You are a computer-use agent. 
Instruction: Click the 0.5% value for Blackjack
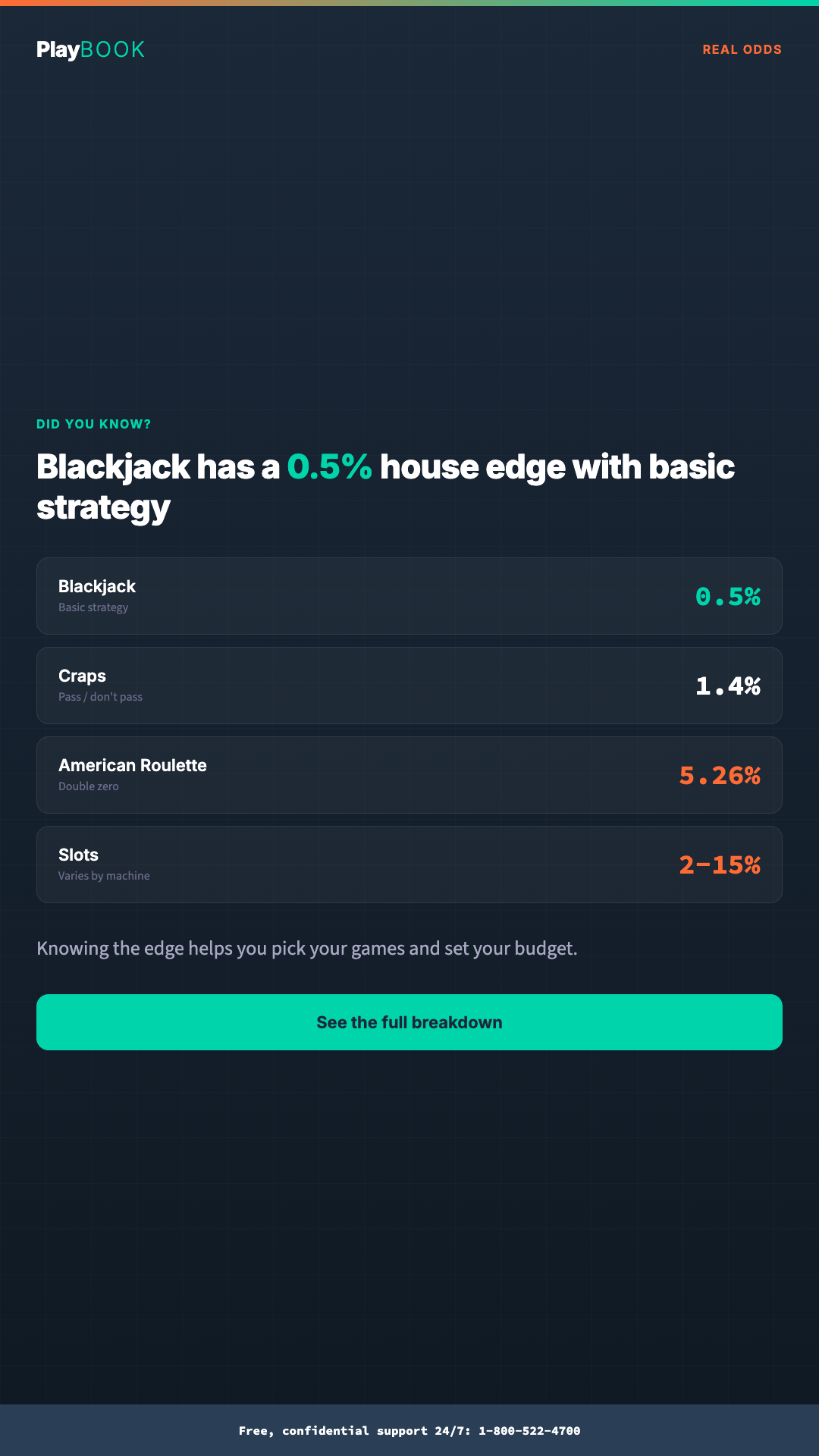[728, 597]
